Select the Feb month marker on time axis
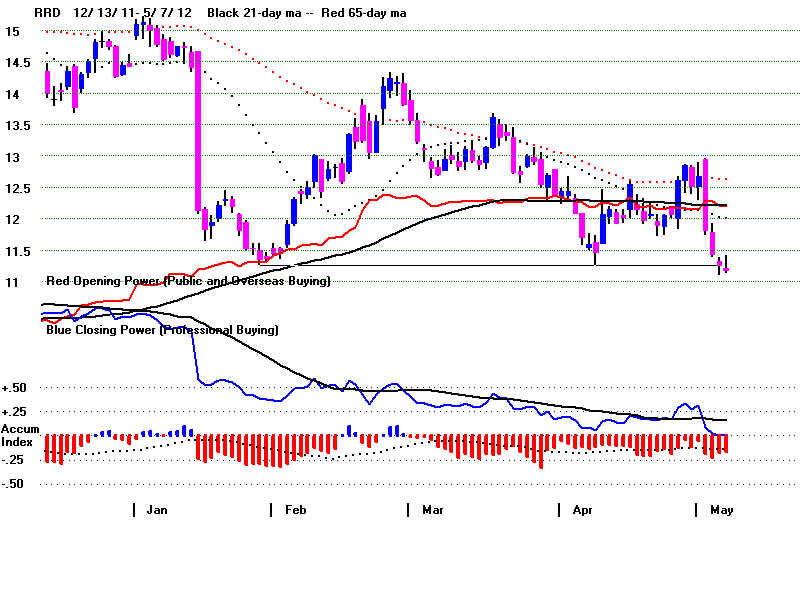The height and width of the screenshot is (600, 800). tap(295, 510)
